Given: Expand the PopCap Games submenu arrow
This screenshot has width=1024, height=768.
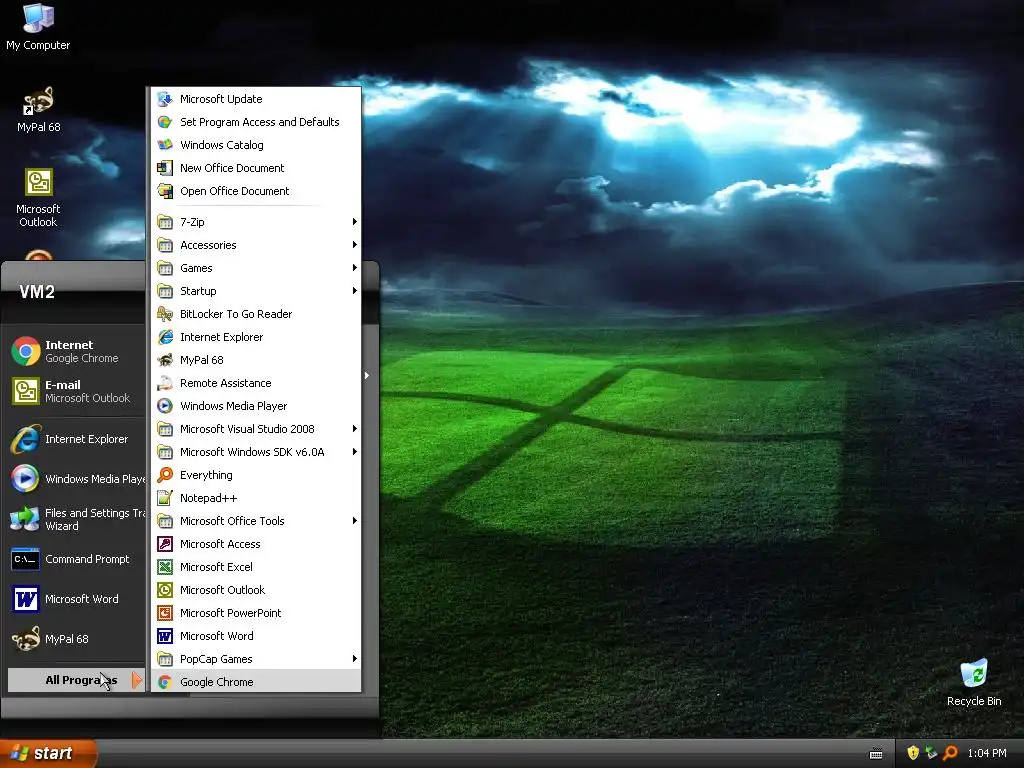Looking at the screenshot, I should click(x=355, y=659).
